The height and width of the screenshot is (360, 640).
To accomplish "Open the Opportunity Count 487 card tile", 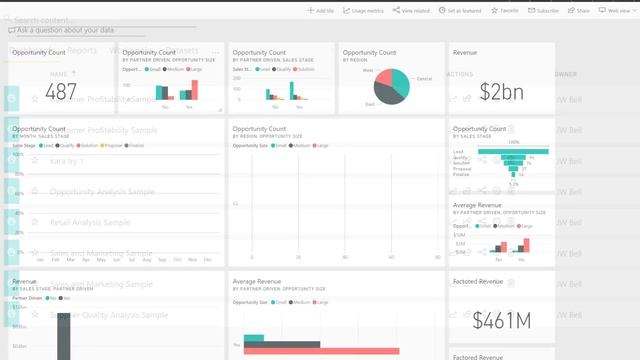I will 61,78.
